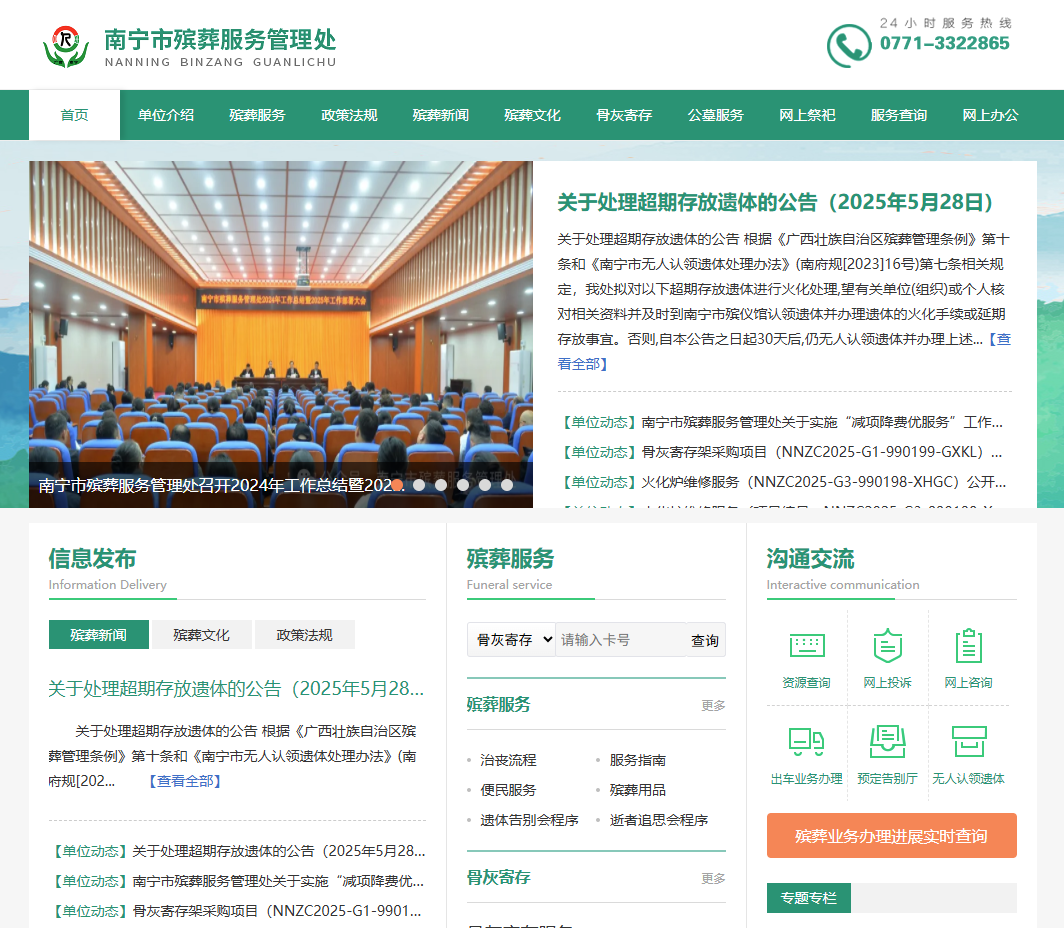
Task: Open 遗体告别会程序 link
Action: click(529, 819)
